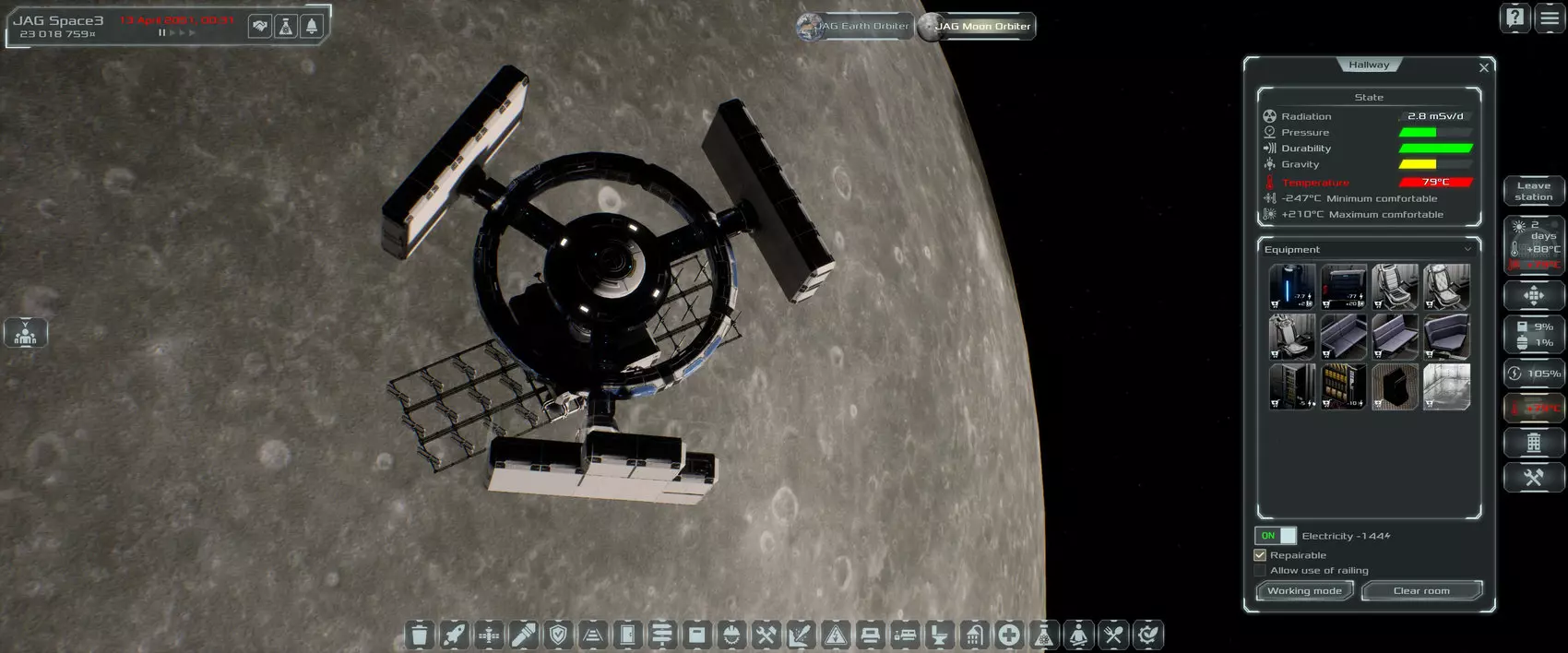Viewport: 1568px width, 653px height.
Task: Select the first white seat equipment thumbnail
Action: pos(1395,286)
